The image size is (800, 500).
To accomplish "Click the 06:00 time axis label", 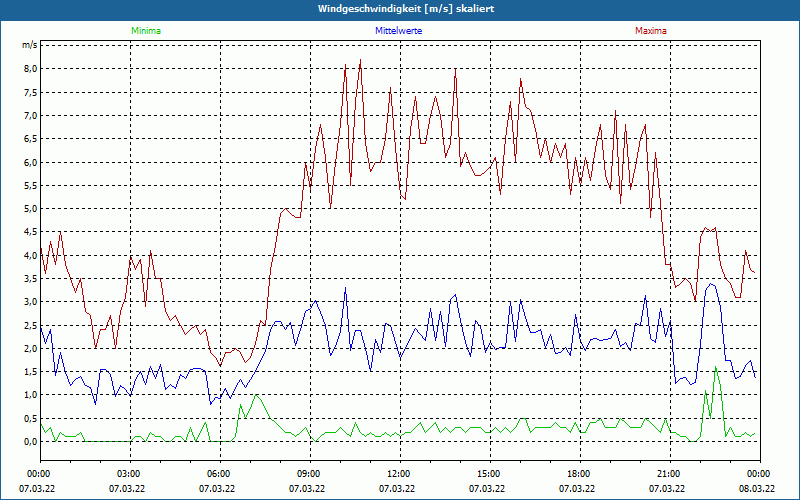I will coord(218,473).
